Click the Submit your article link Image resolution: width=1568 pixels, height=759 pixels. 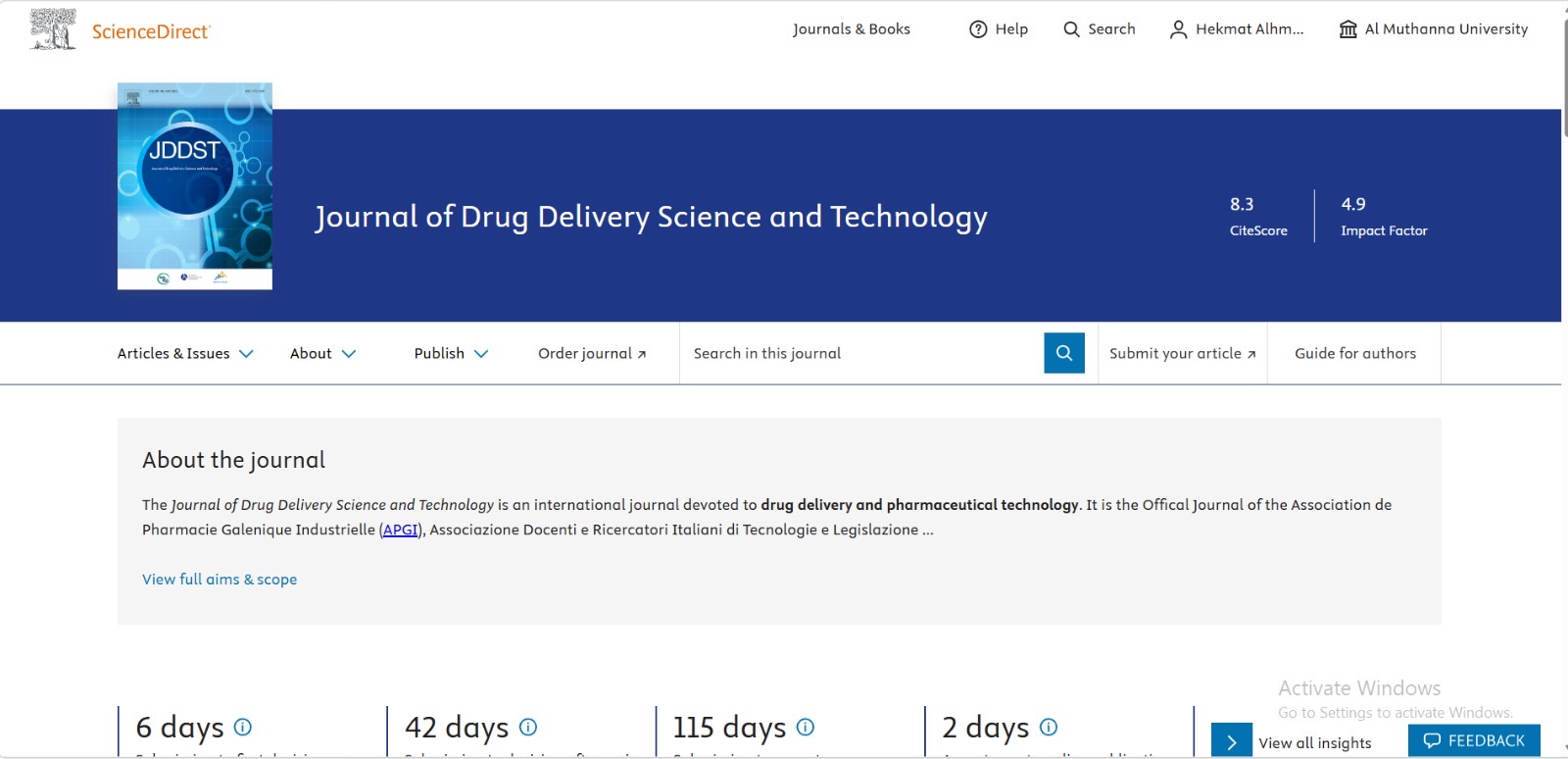tap(1182, 353)
